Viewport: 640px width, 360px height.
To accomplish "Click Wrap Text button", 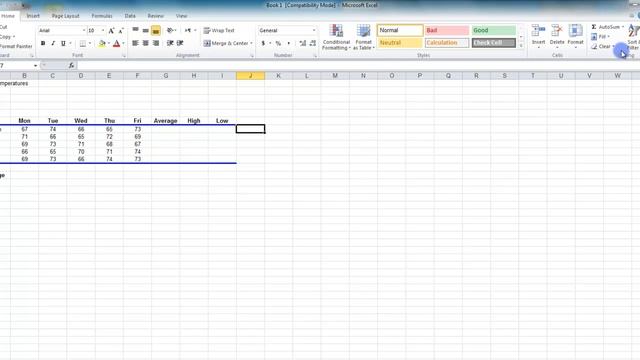I will (219, 31).
